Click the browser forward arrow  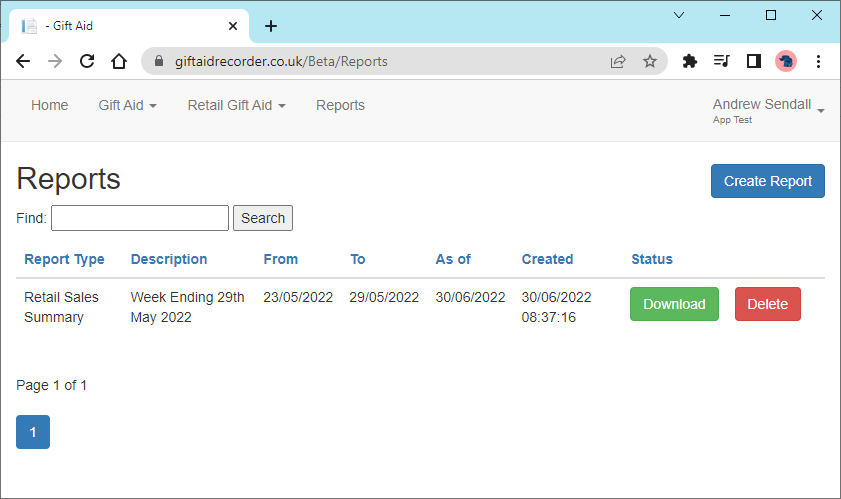coord(55,61)
